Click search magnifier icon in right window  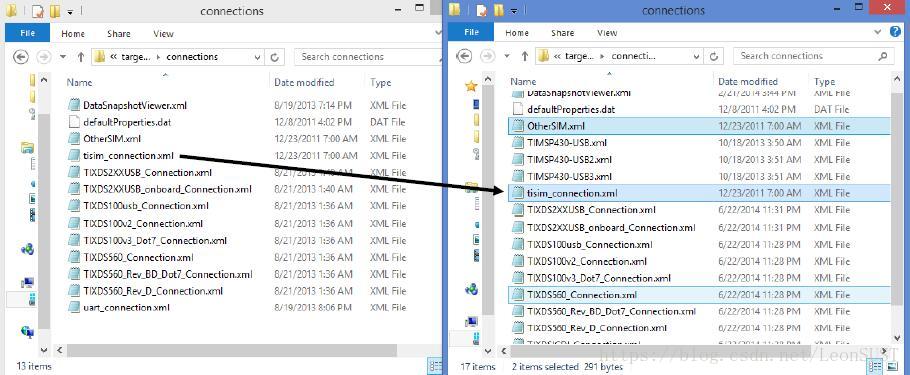[x=882, y=56]
